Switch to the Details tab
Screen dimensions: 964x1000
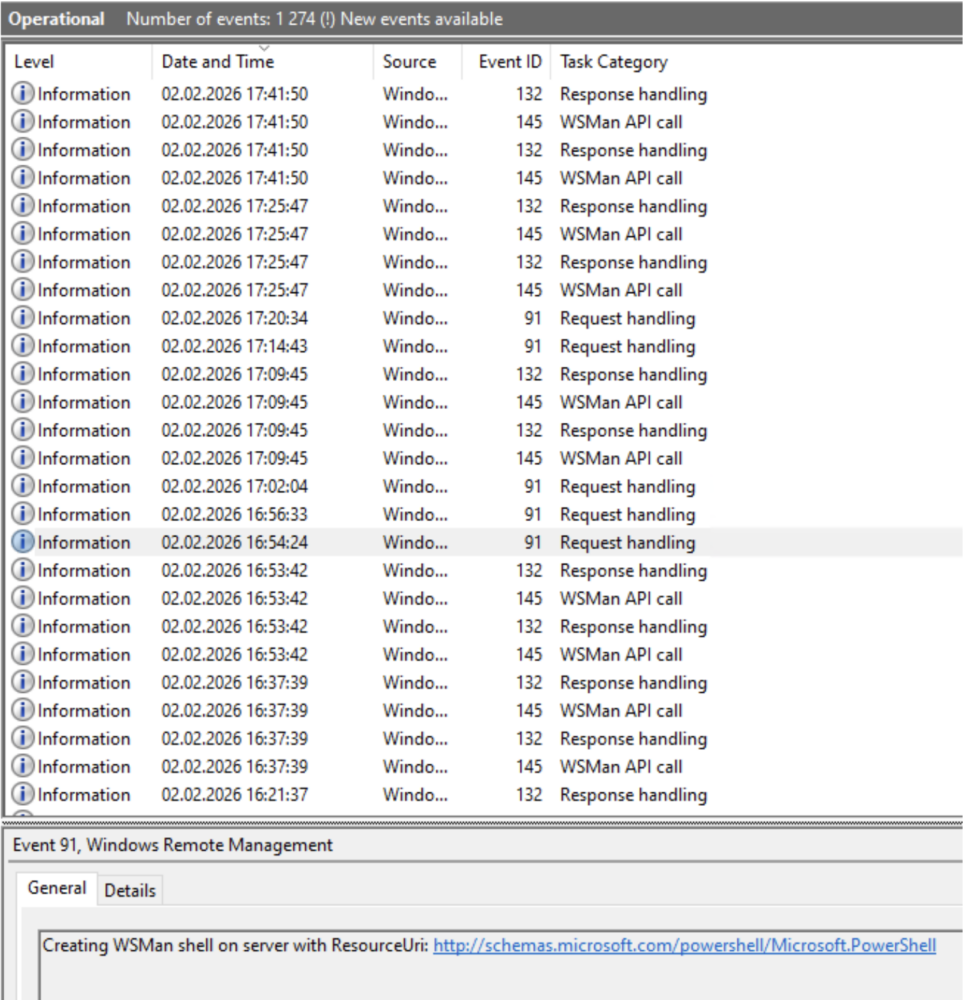[130, 890]
